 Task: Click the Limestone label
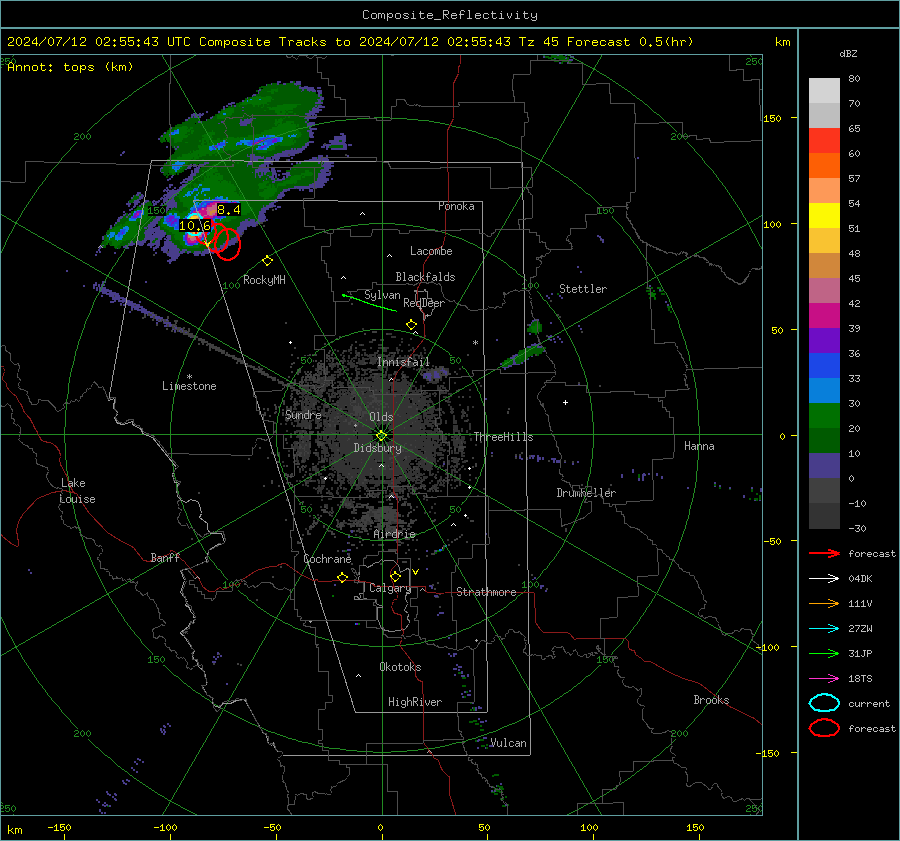[x=189, y=386]
